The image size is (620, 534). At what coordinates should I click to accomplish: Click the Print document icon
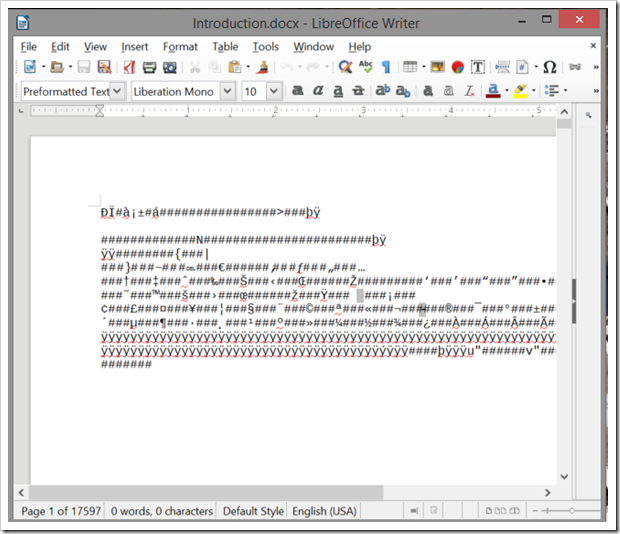pos(149,68)
